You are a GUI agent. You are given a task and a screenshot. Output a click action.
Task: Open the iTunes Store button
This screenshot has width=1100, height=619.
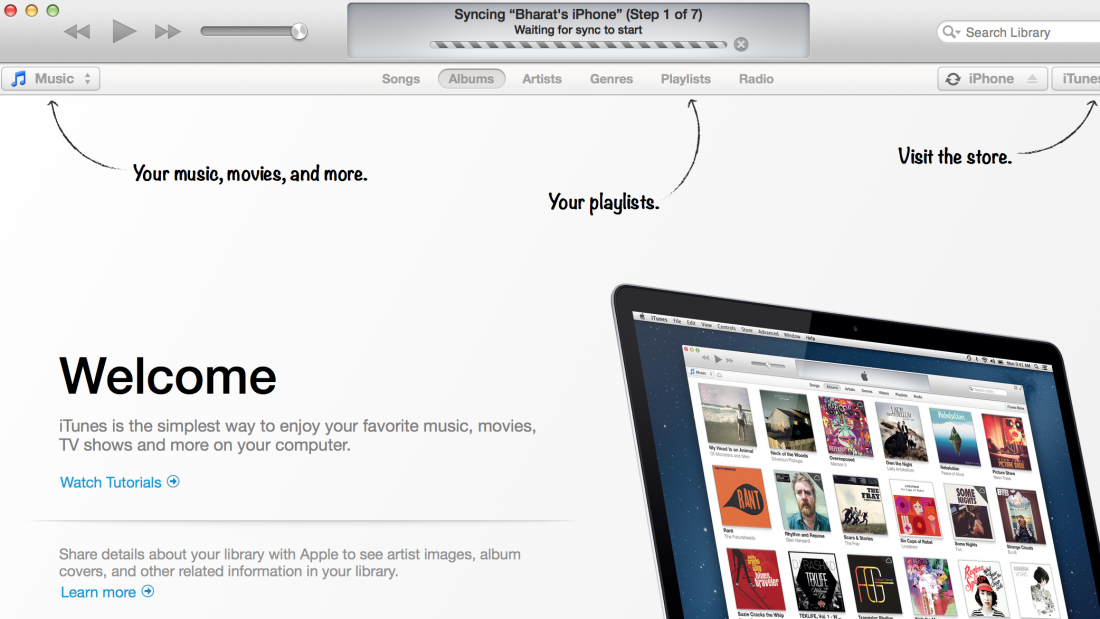click(1078, 79)
